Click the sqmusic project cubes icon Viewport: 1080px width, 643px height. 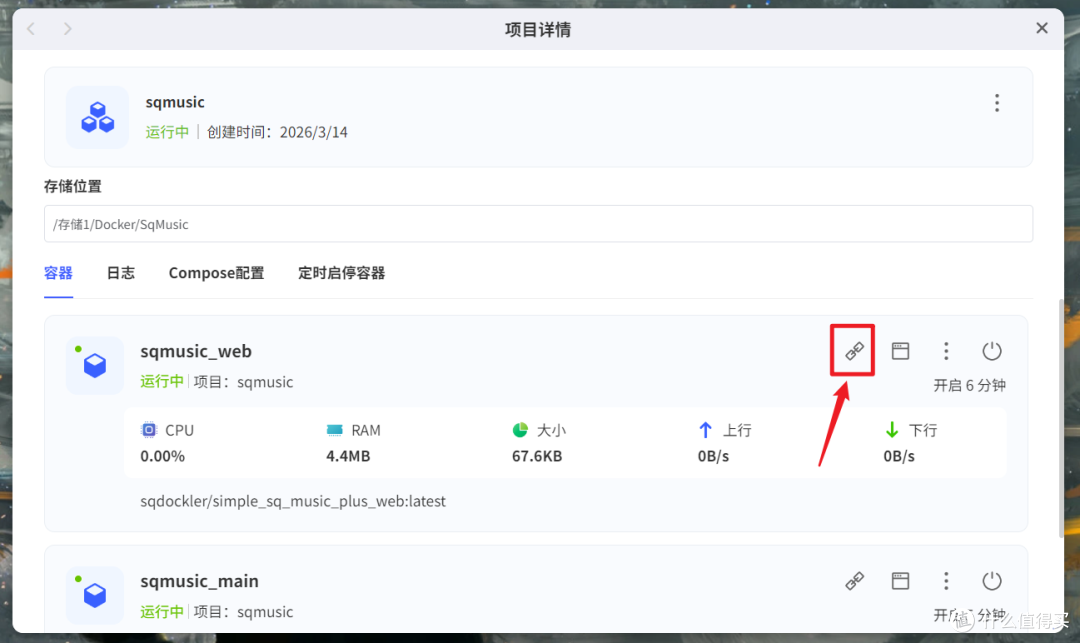point(97,117)
